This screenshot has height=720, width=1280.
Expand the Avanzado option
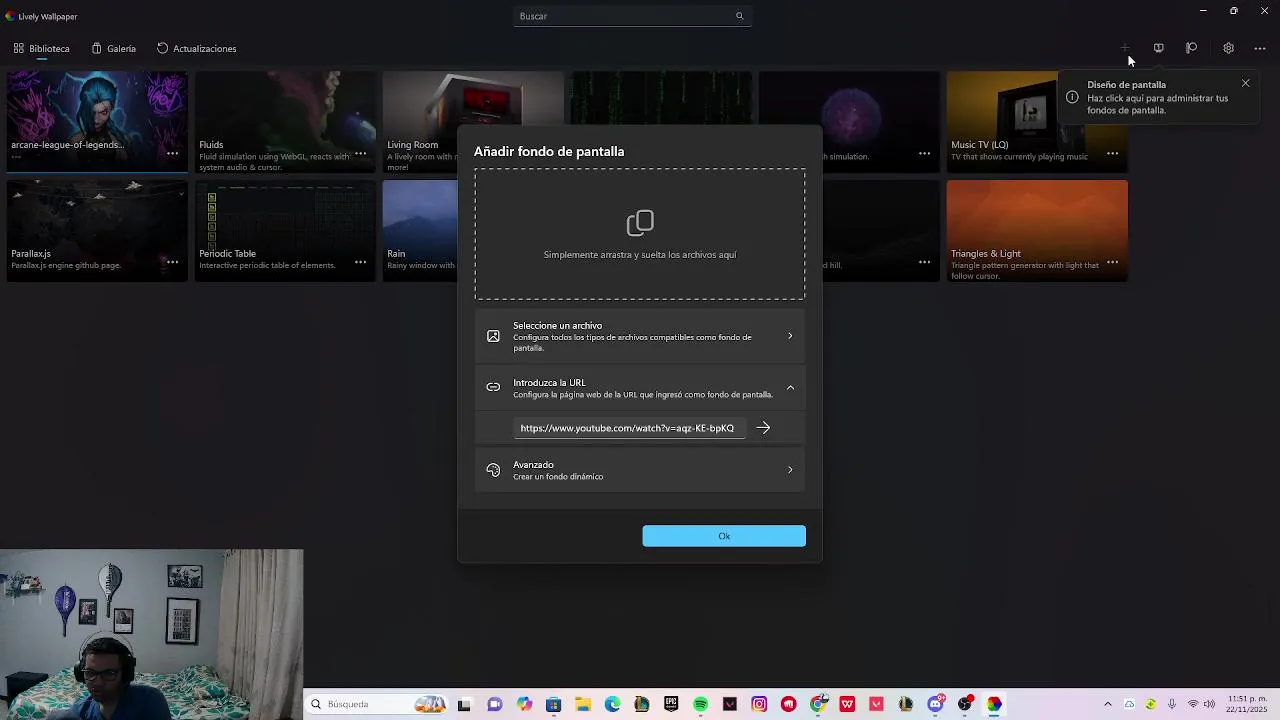pyautogui.click(x=640, y=470)
